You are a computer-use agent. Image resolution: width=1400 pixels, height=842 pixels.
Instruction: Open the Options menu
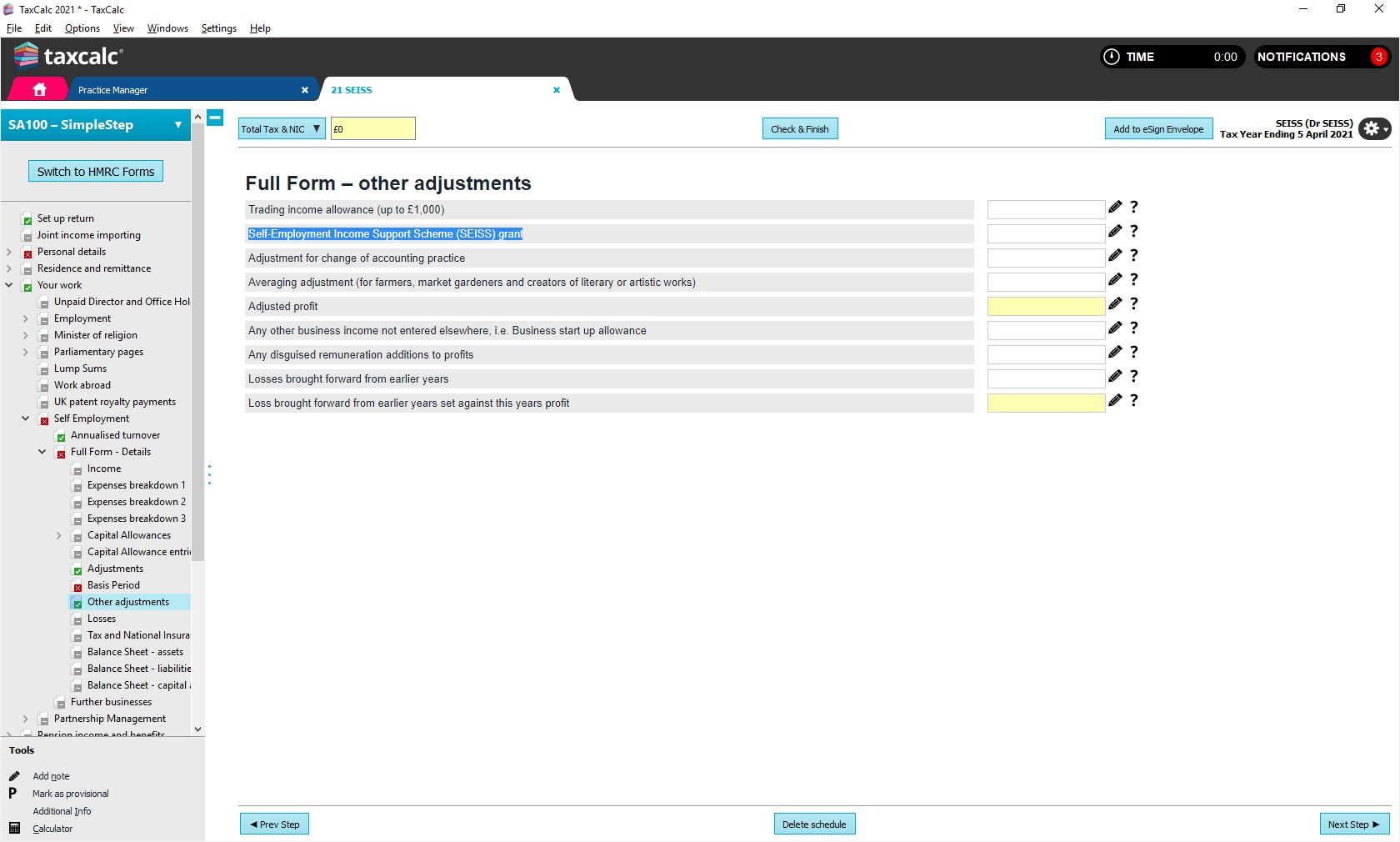[82, 28]
